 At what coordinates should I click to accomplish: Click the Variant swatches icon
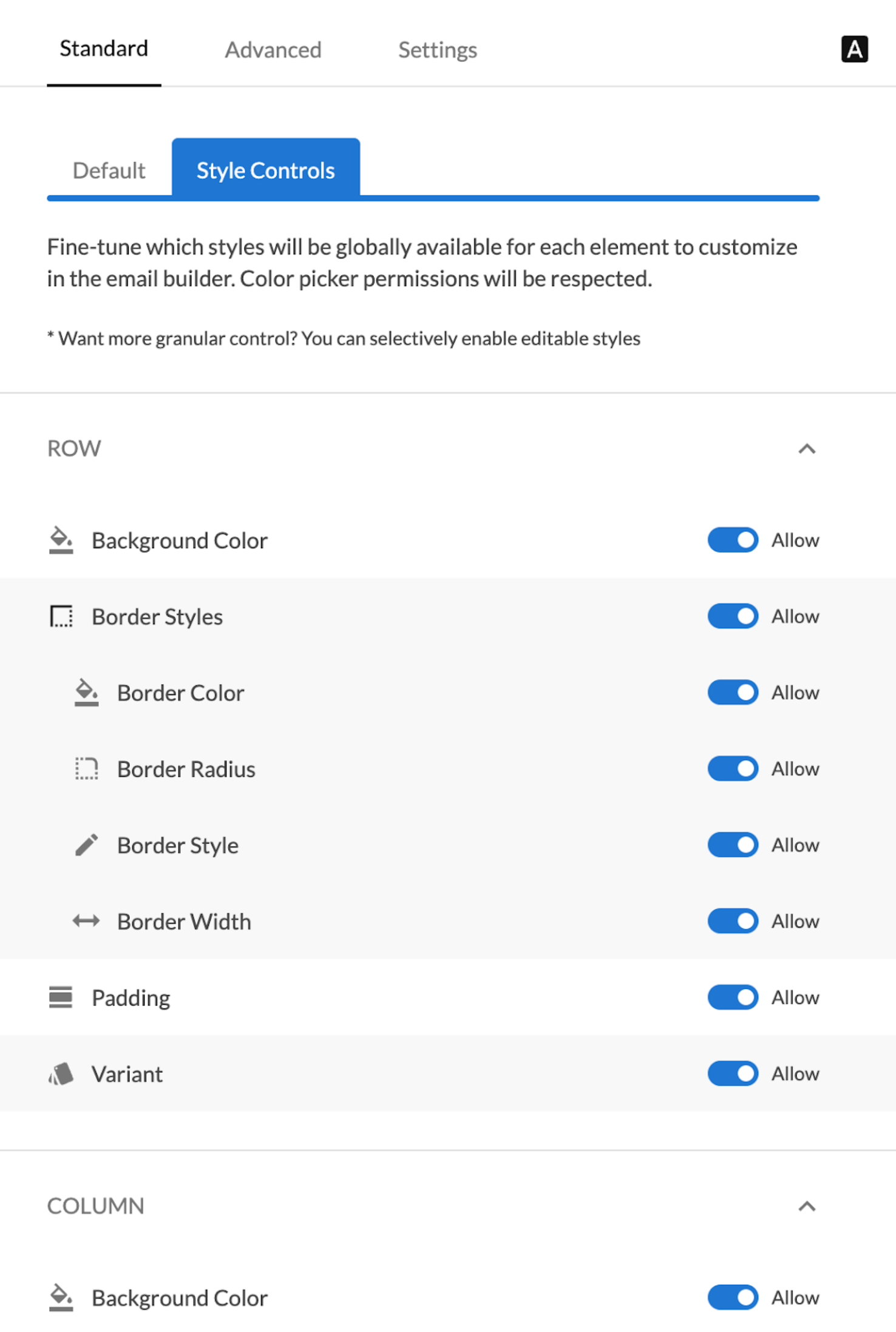[61, 1073]
